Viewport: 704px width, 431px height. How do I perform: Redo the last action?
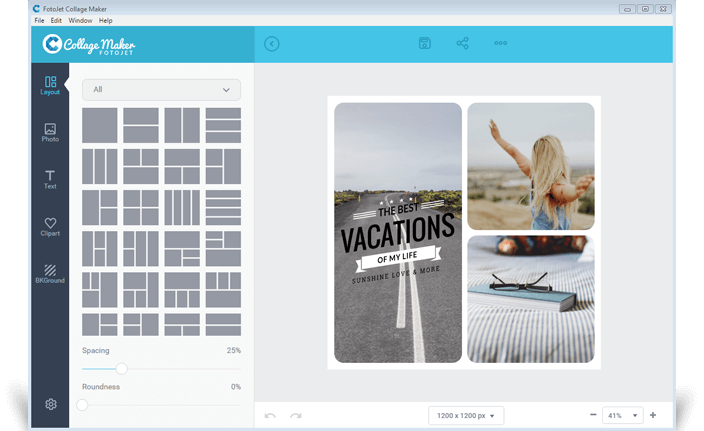pos(296,416)
